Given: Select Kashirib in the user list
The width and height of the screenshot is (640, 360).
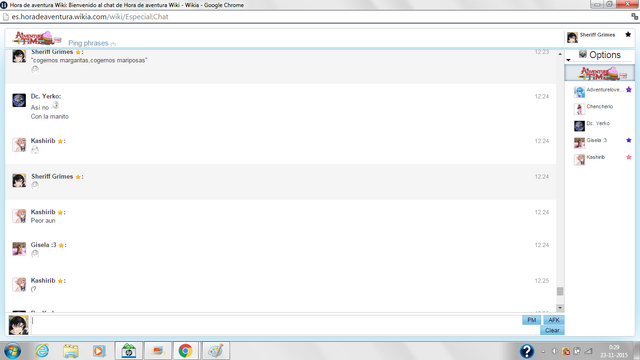Looking at the screenshot, I should [x=596, y=157].
